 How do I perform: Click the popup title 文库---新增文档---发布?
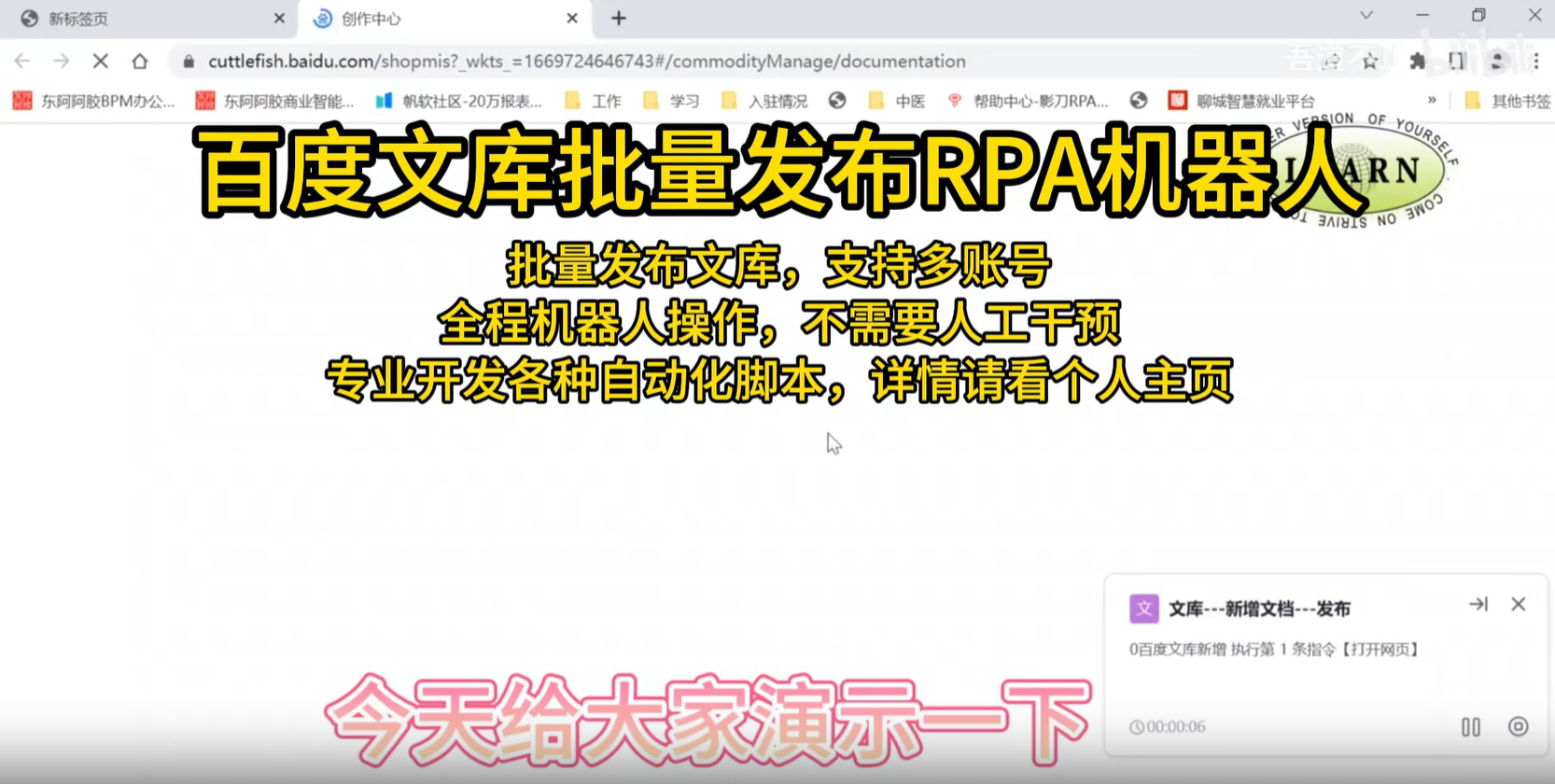tap(1259, 609)
